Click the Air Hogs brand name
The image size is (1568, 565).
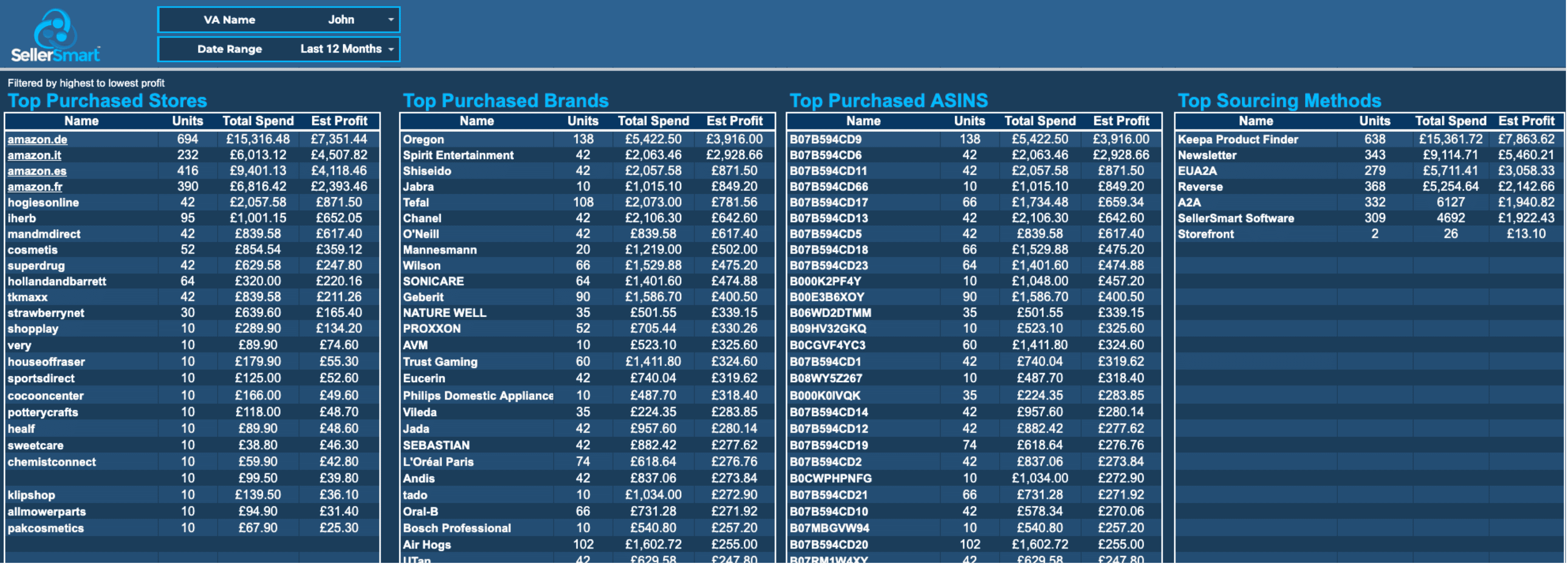427,545
